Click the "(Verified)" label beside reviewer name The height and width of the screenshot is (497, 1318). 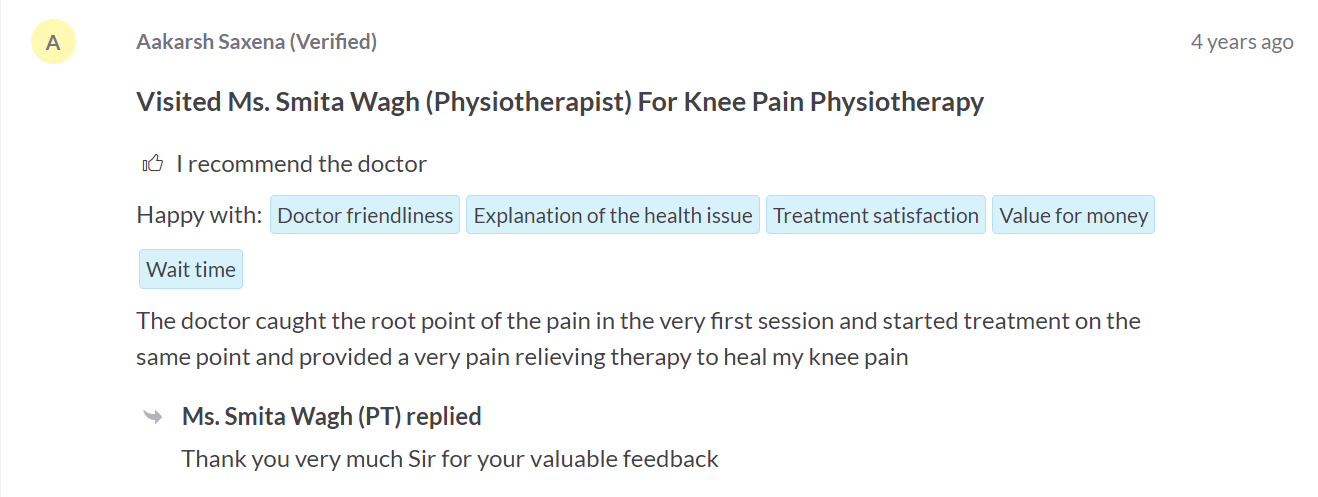tap(333, 42)
